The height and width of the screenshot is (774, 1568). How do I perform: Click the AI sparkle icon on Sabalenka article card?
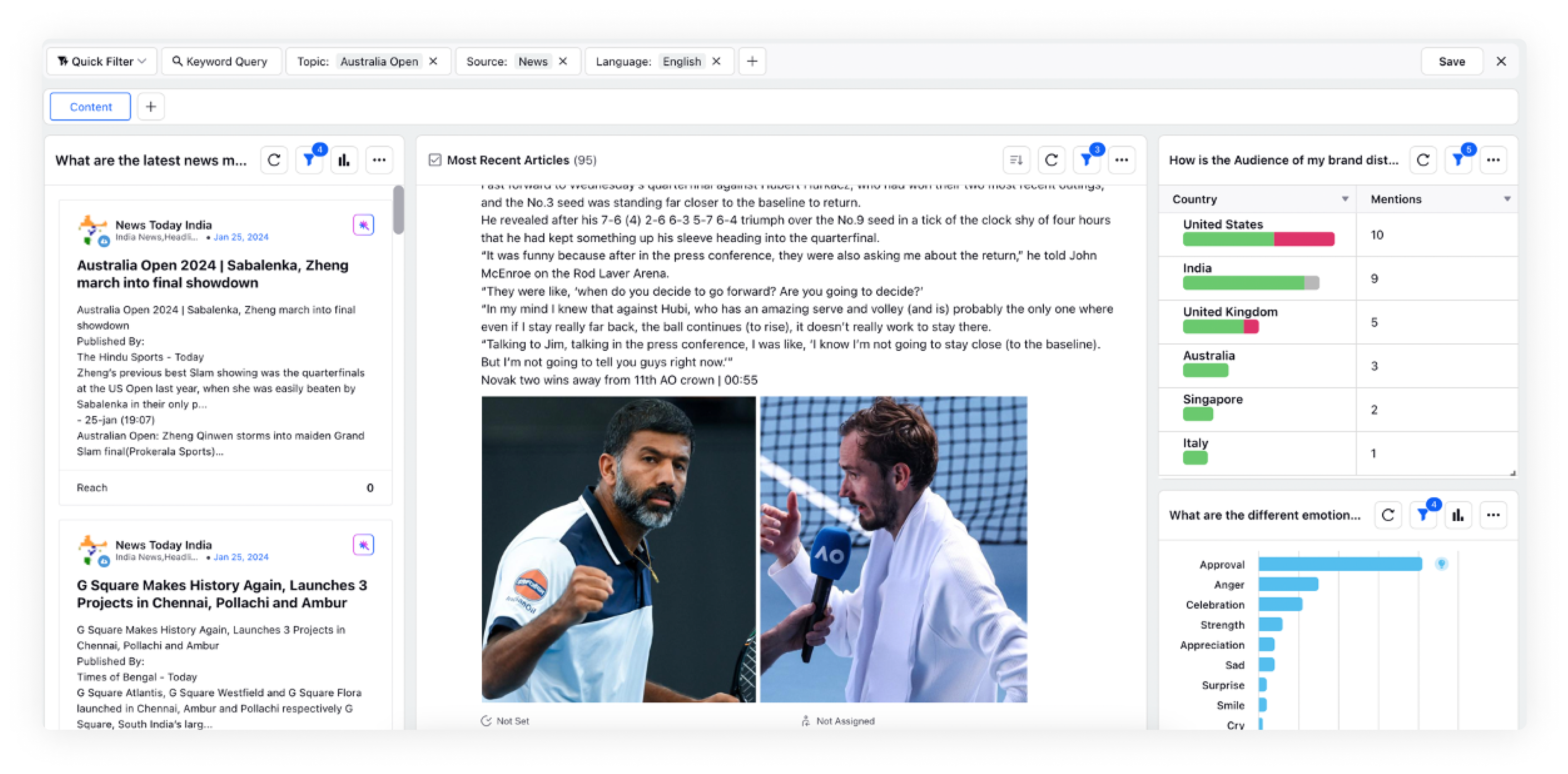(x=363, y=225)
